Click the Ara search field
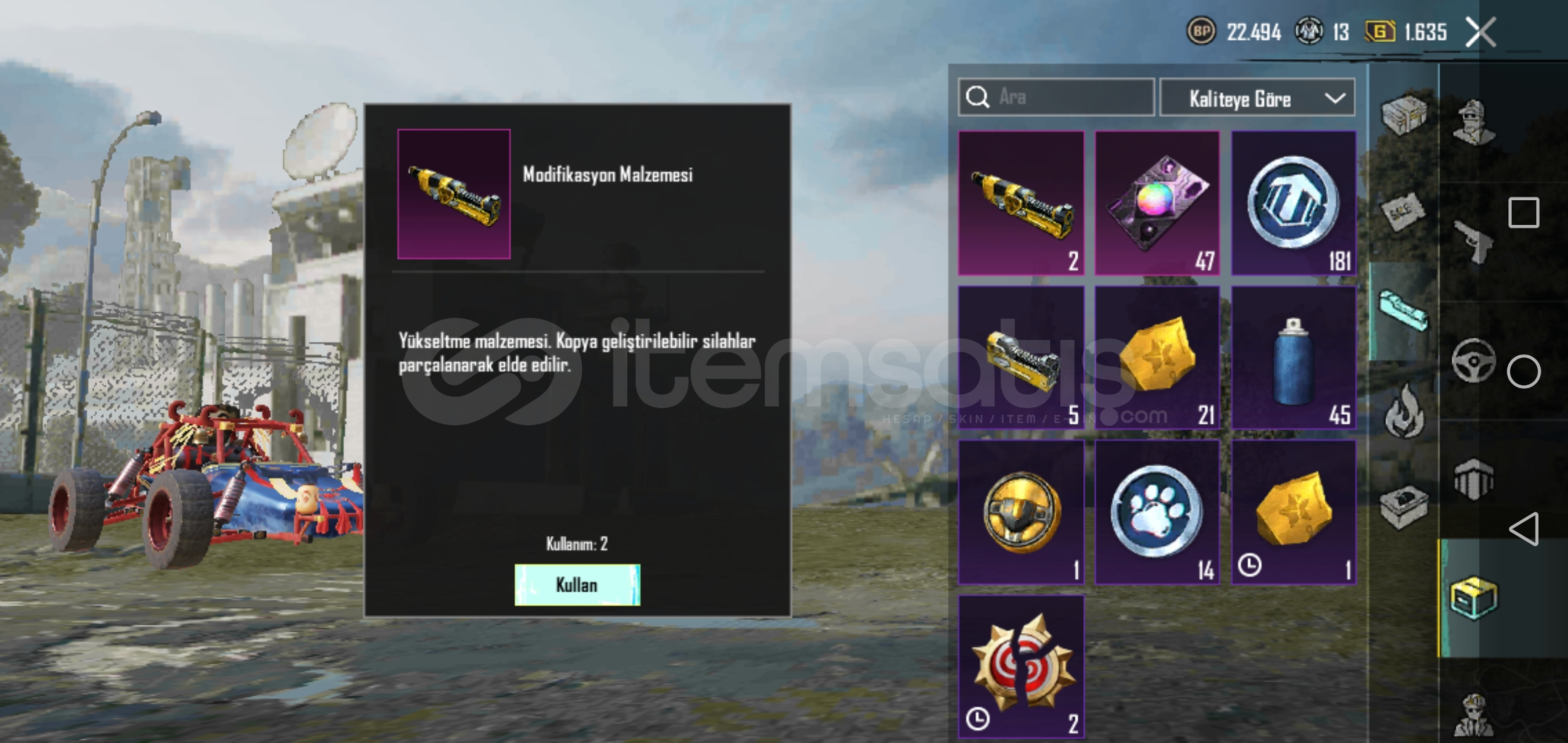 (1056, 97)
